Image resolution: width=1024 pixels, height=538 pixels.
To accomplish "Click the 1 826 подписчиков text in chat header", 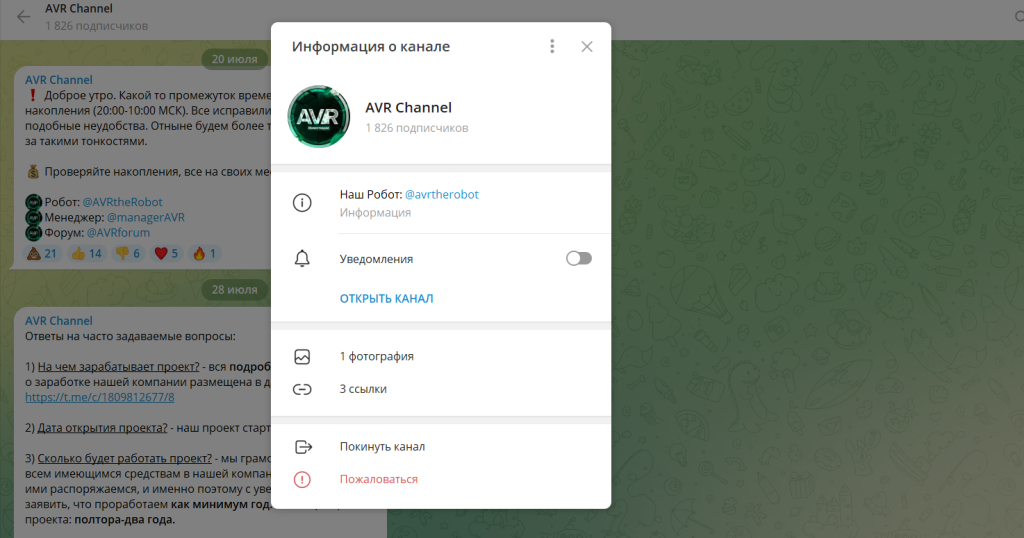I will pyautogui.click(x=97, y=26).
